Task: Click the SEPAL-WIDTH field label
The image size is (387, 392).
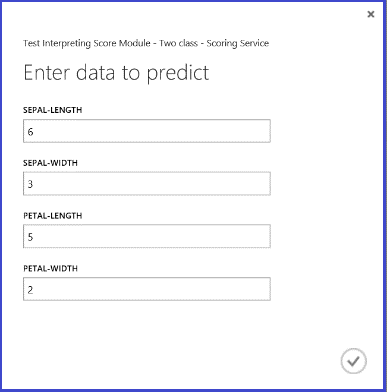Action: coord(50,163)
